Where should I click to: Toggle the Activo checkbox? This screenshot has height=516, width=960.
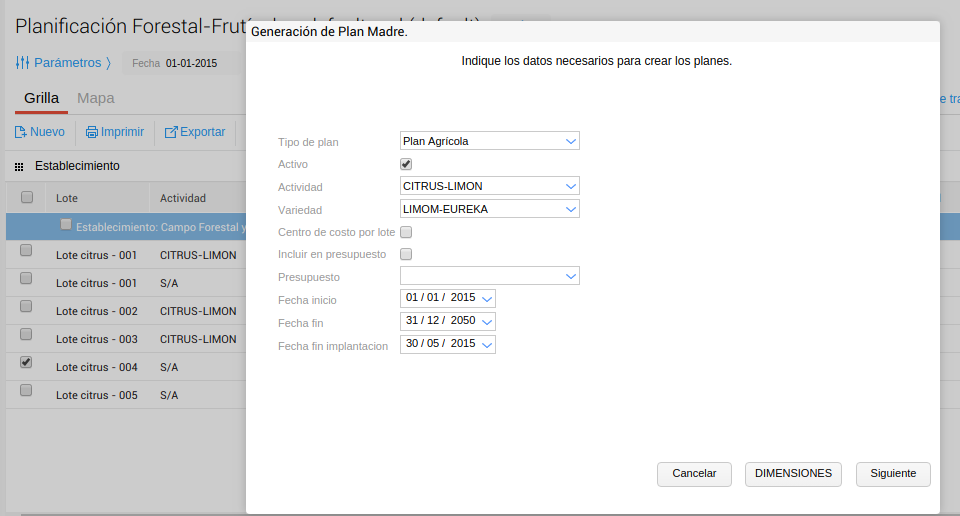(x=406, y=164)
